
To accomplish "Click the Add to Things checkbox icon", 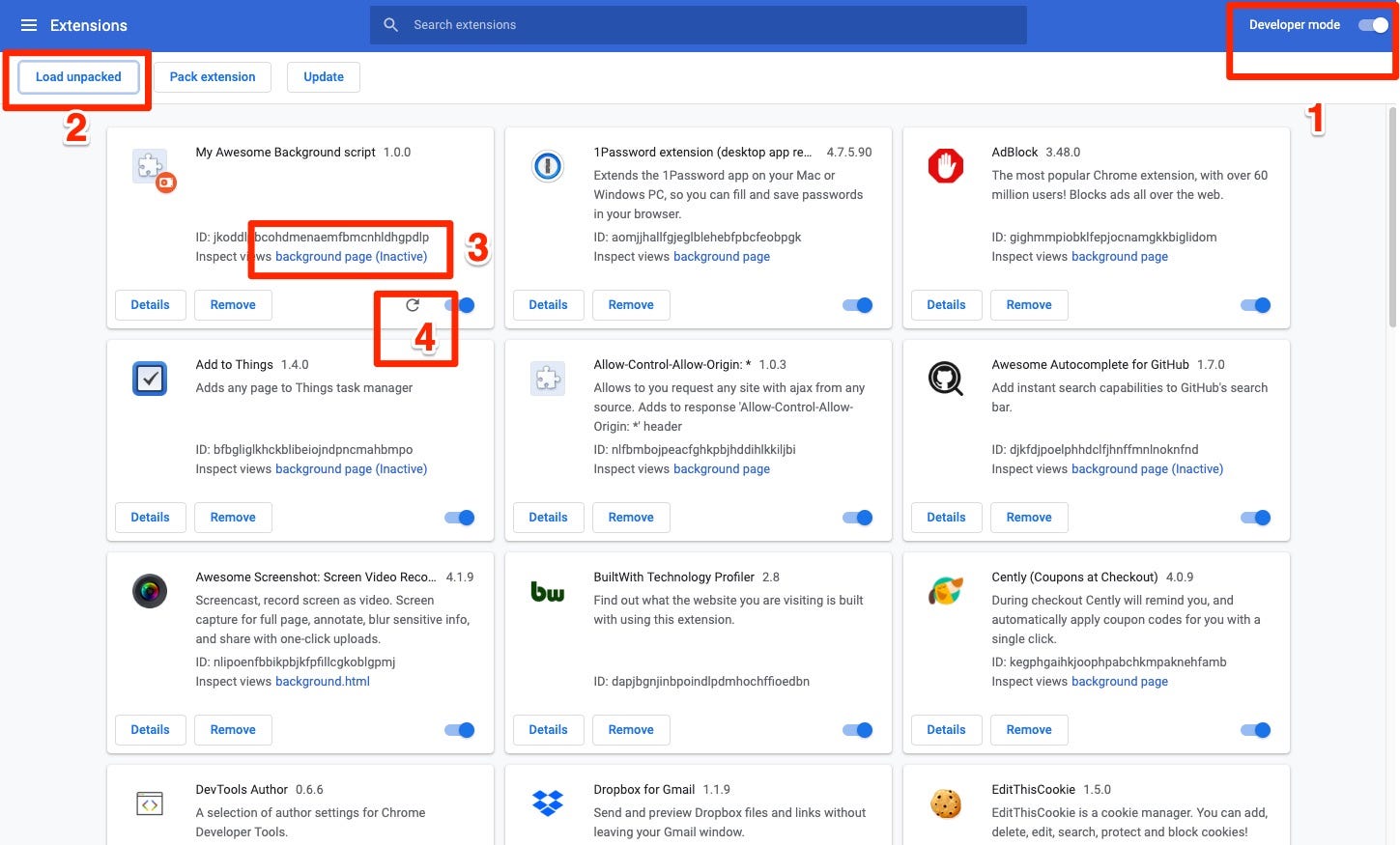I will (x=150, y=379).
